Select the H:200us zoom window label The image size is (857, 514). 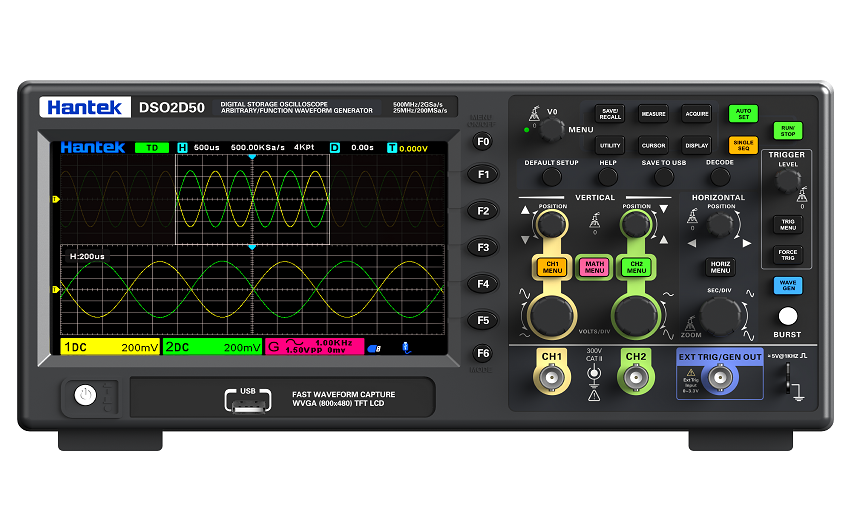[87, 256]
